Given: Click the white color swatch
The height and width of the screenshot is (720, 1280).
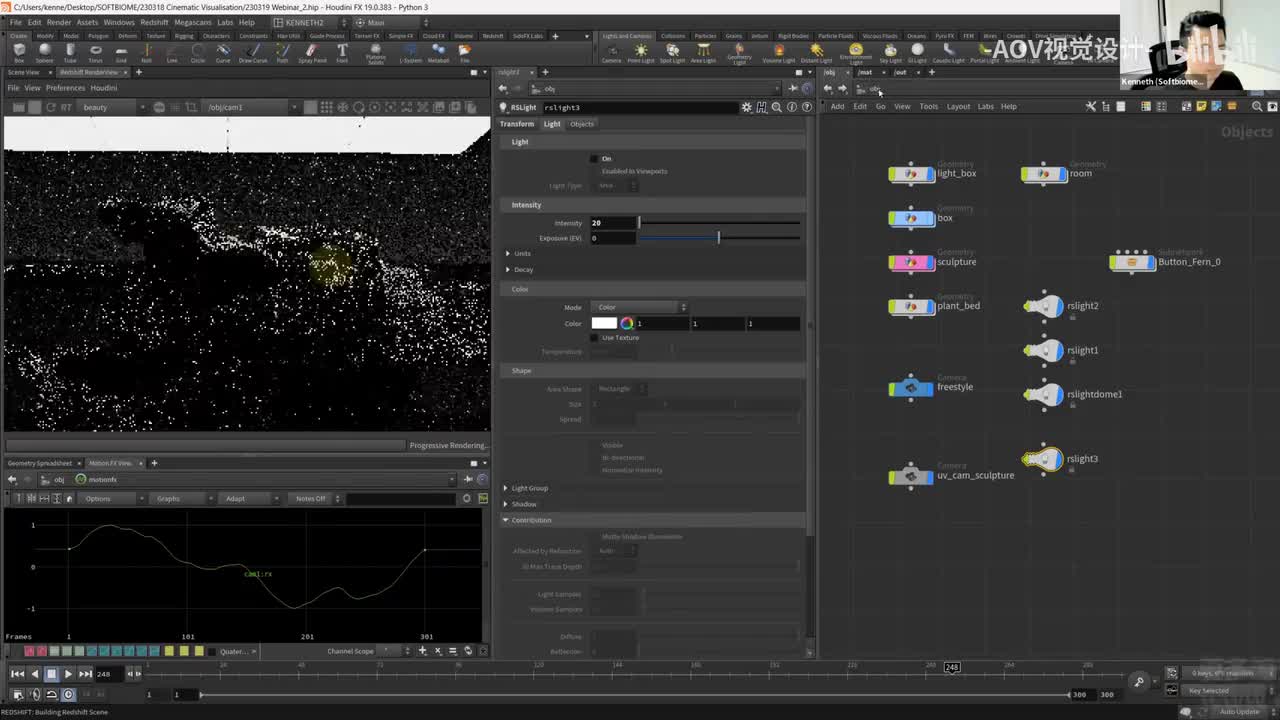Looking at the screenshot, I should [604, 323].
